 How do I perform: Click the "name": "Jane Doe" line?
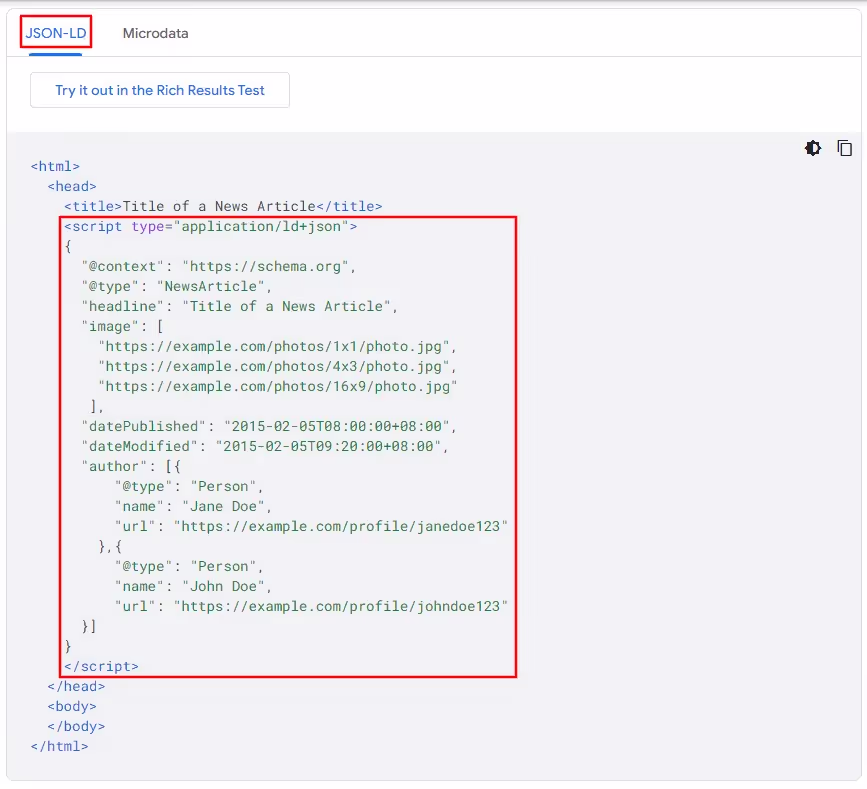coord(193,506)
